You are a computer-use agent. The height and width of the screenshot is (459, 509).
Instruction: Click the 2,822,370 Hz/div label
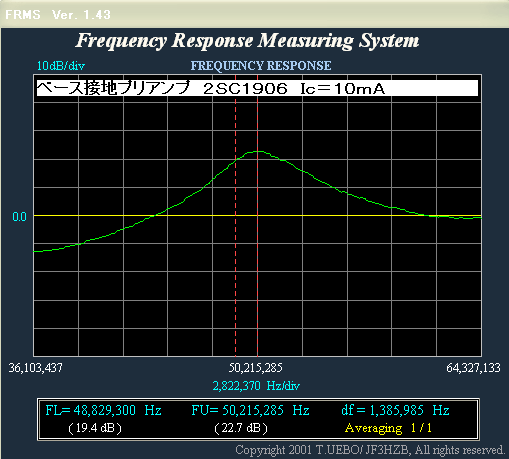(x=256, y=386)
